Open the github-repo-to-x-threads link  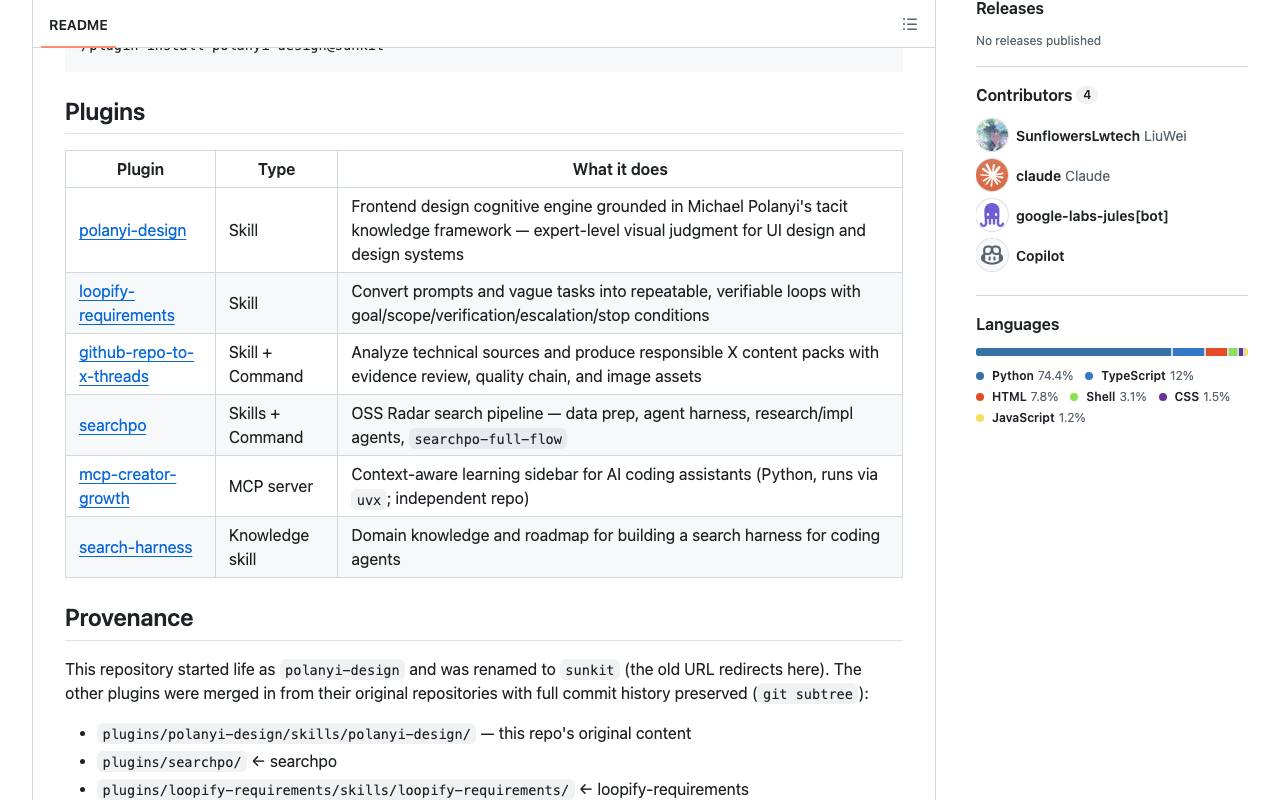[x=136, y=364]
